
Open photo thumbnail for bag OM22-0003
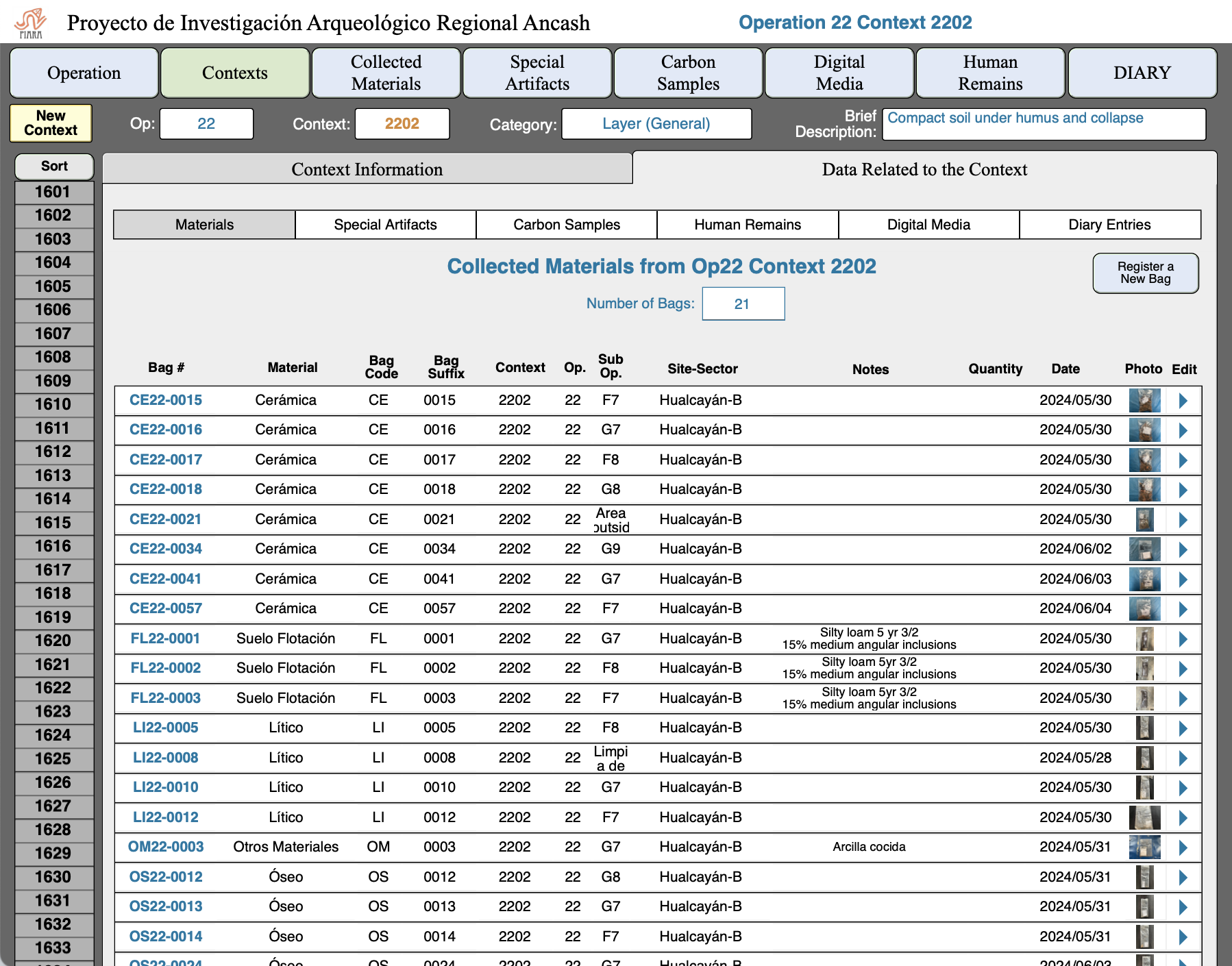coord(1144,847)
